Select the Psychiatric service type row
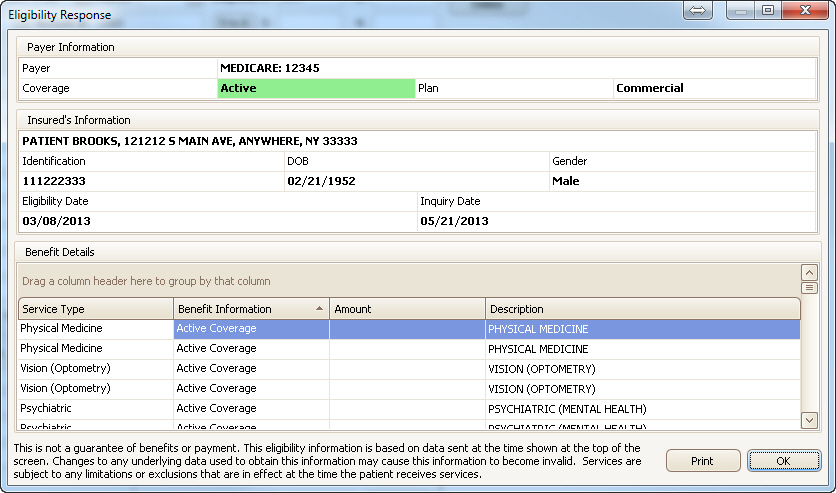 coord(95,409)
